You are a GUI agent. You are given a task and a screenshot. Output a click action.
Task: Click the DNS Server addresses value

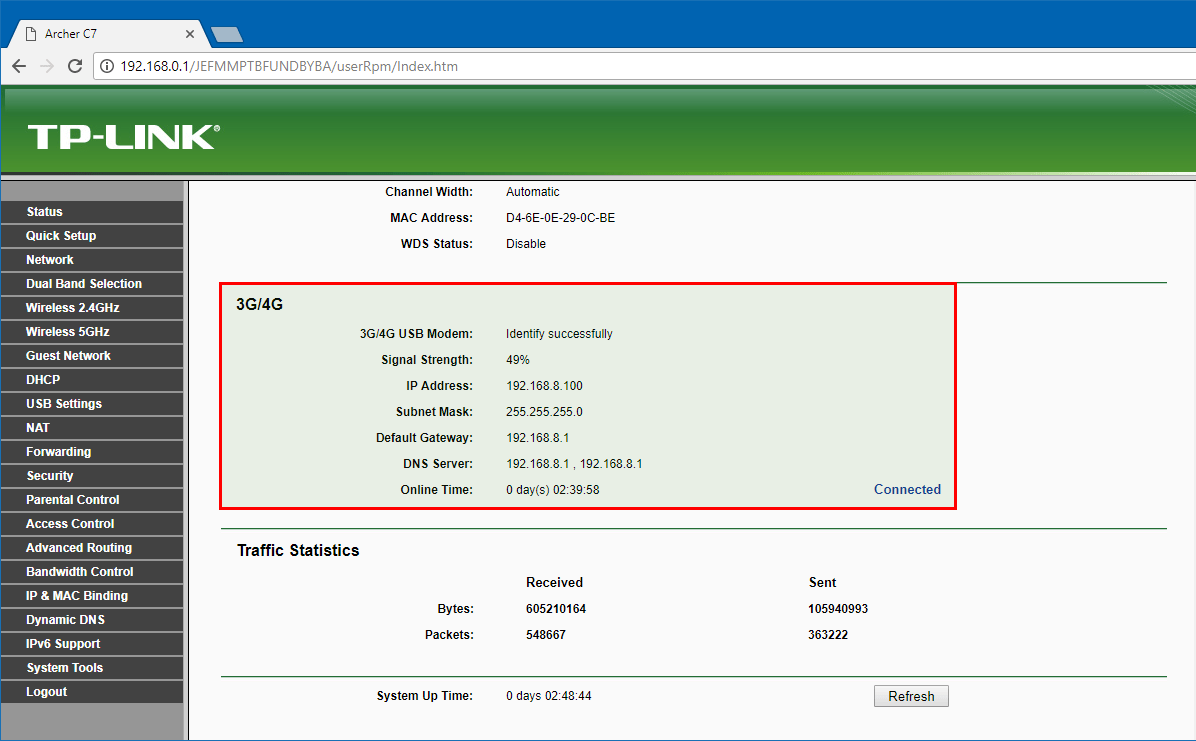coord(574,463)
